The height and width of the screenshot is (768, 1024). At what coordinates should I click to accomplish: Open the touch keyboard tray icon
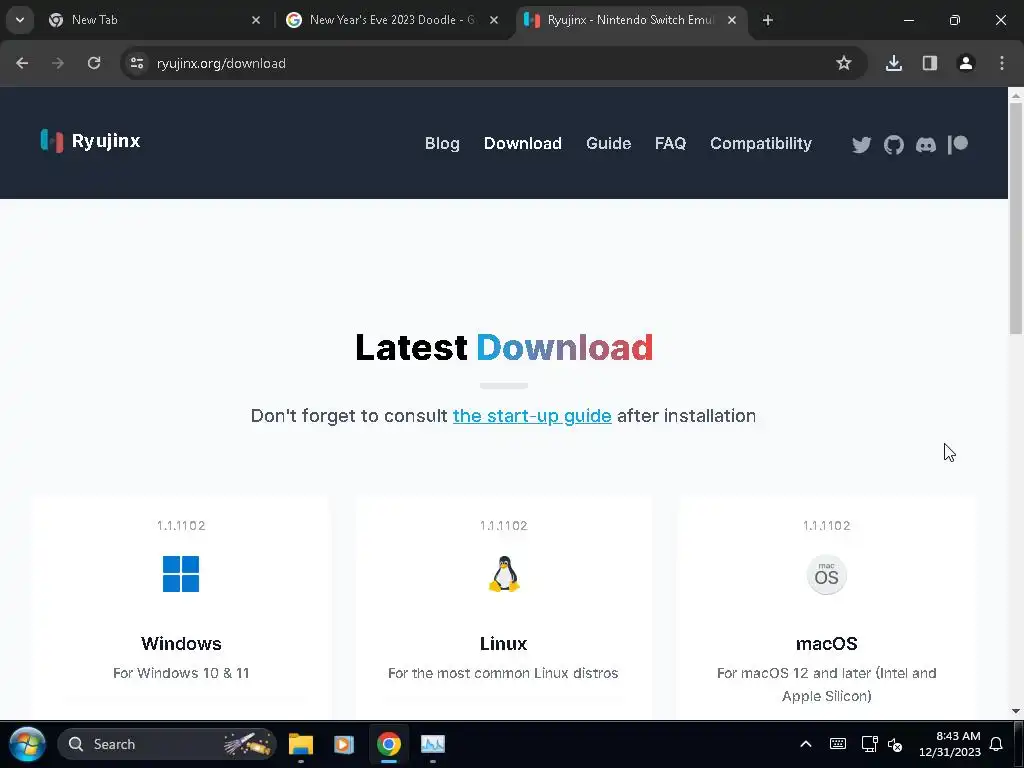coord(838,744)
